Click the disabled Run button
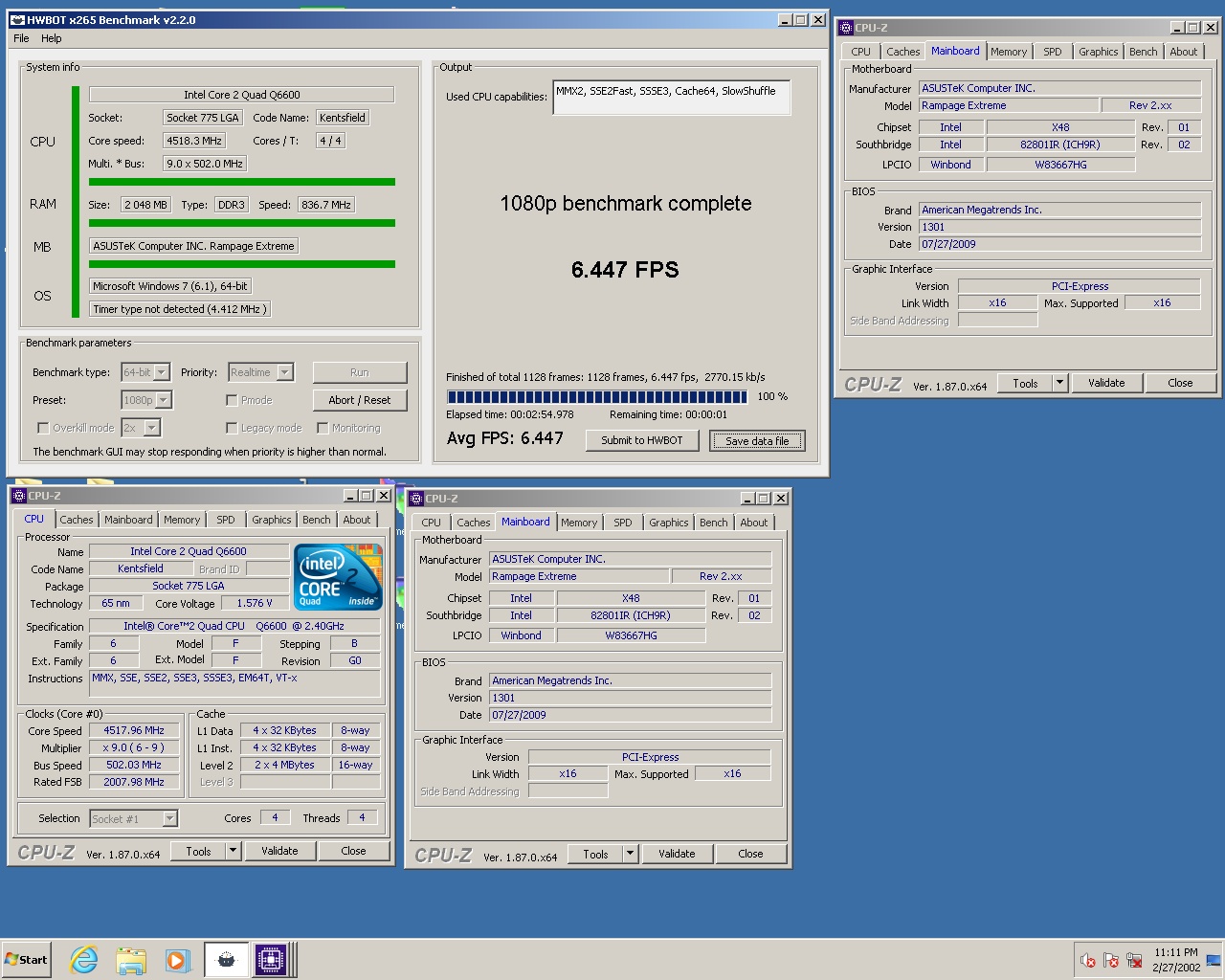 (360, 372)
